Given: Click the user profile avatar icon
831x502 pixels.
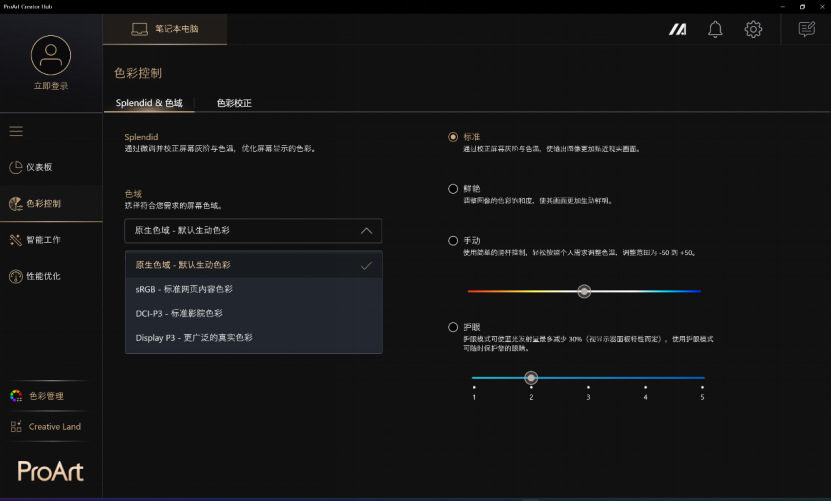Looking at the screenshot, I should pos(51,55).
